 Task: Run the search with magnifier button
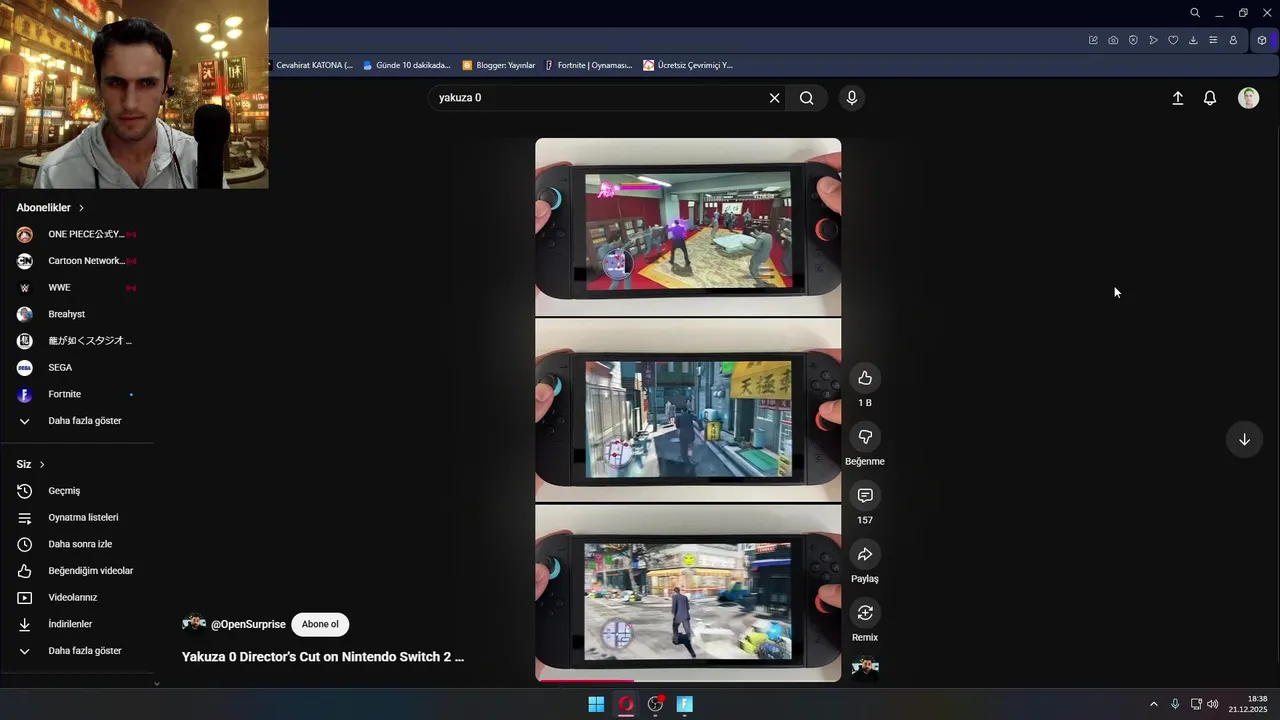click(x=806, y=98)
